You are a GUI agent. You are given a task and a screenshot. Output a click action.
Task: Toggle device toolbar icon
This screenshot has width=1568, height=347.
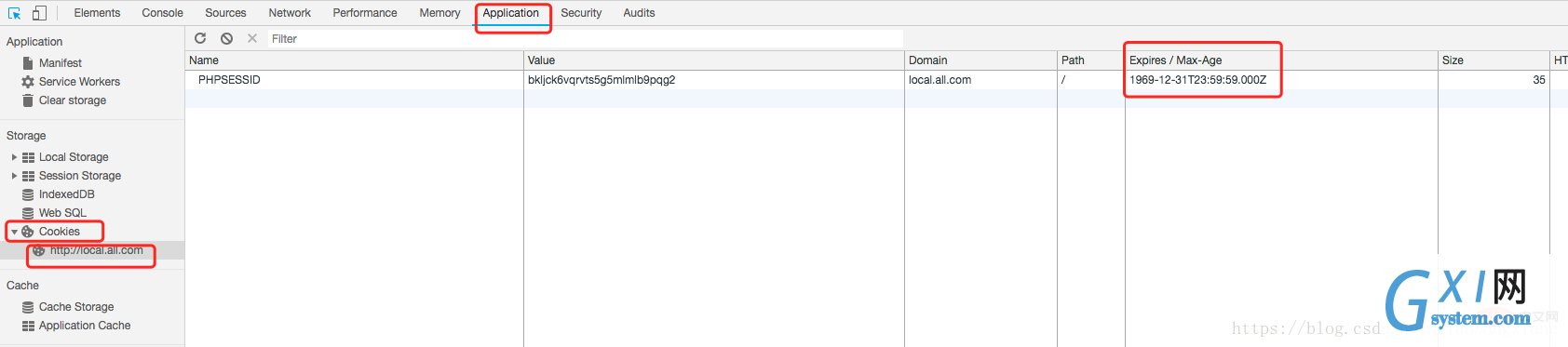coord(39,13)
